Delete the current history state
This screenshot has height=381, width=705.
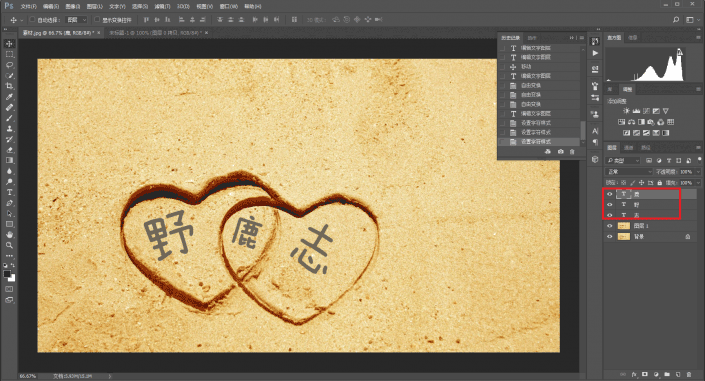point(572,152)
